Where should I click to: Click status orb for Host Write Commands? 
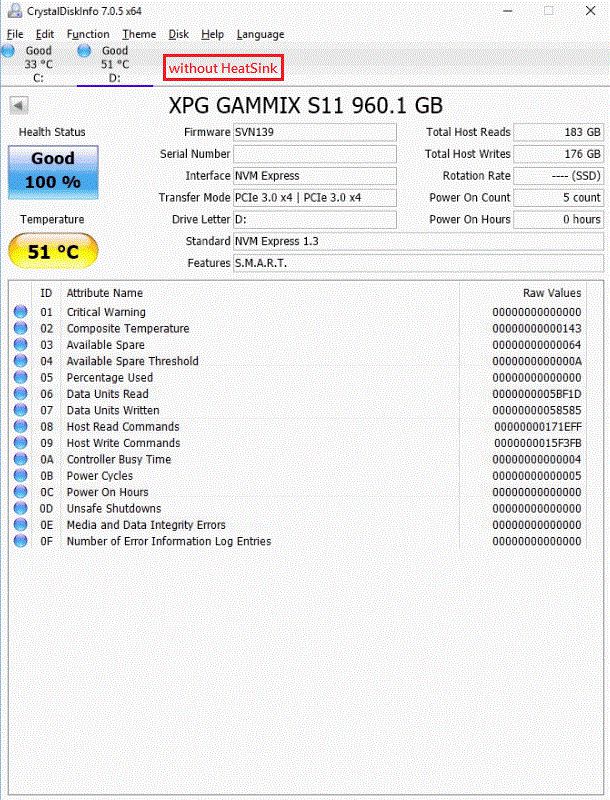tap(20, 442)
